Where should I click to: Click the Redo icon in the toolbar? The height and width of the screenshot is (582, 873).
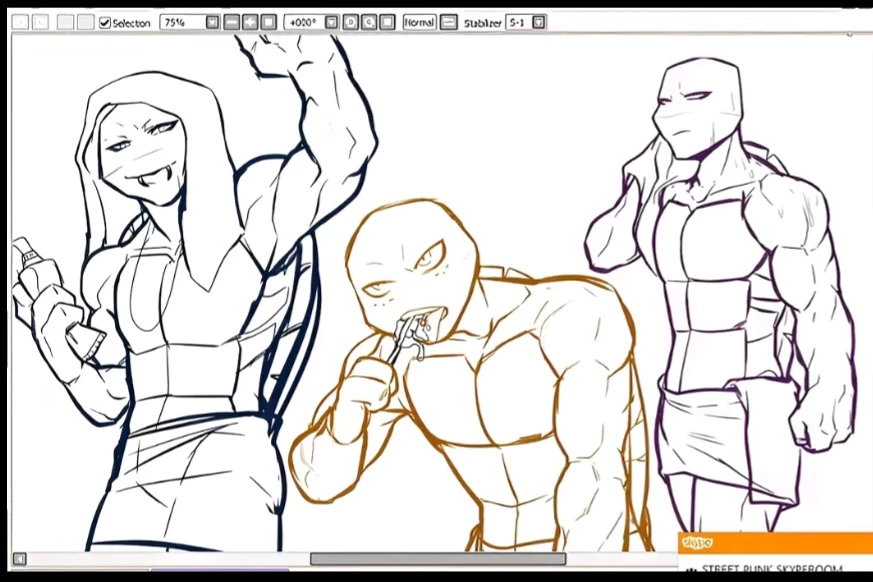pos(40,22)
